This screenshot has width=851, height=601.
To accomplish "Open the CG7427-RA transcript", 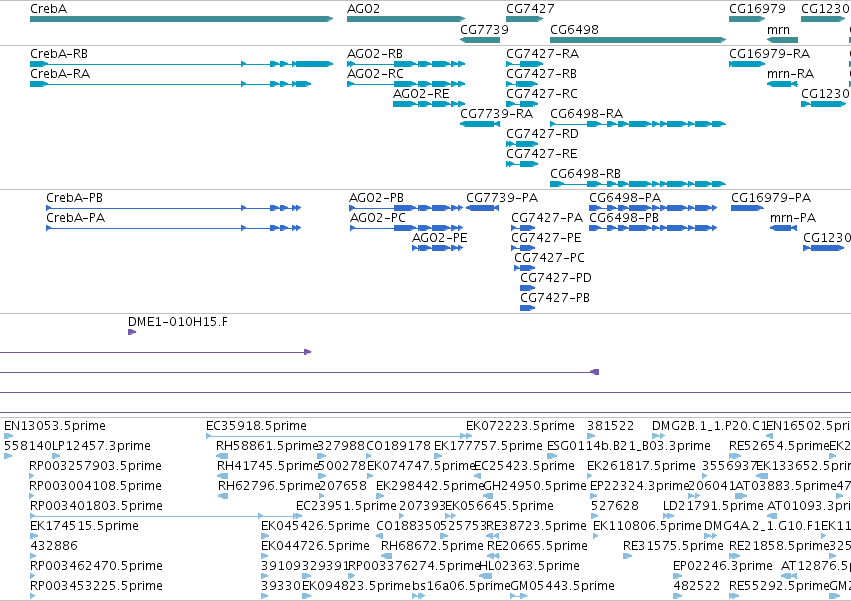I will click(524, 64).
